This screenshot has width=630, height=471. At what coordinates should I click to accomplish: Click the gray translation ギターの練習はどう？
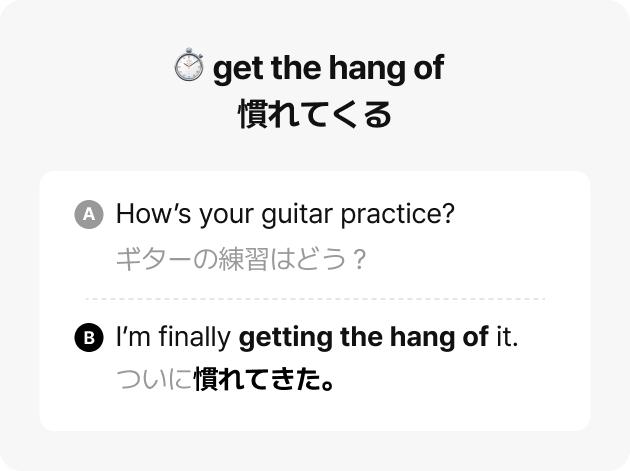[x=241, y=259]
